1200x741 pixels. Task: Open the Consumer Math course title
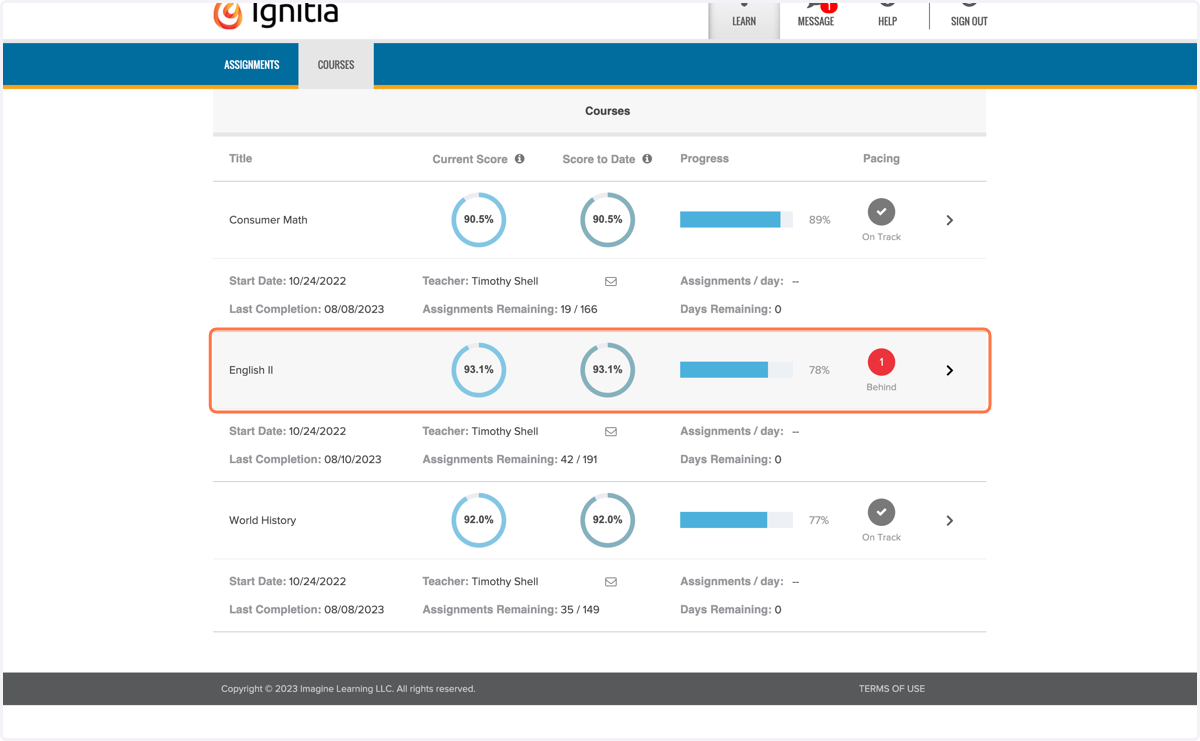pos(268,220)
